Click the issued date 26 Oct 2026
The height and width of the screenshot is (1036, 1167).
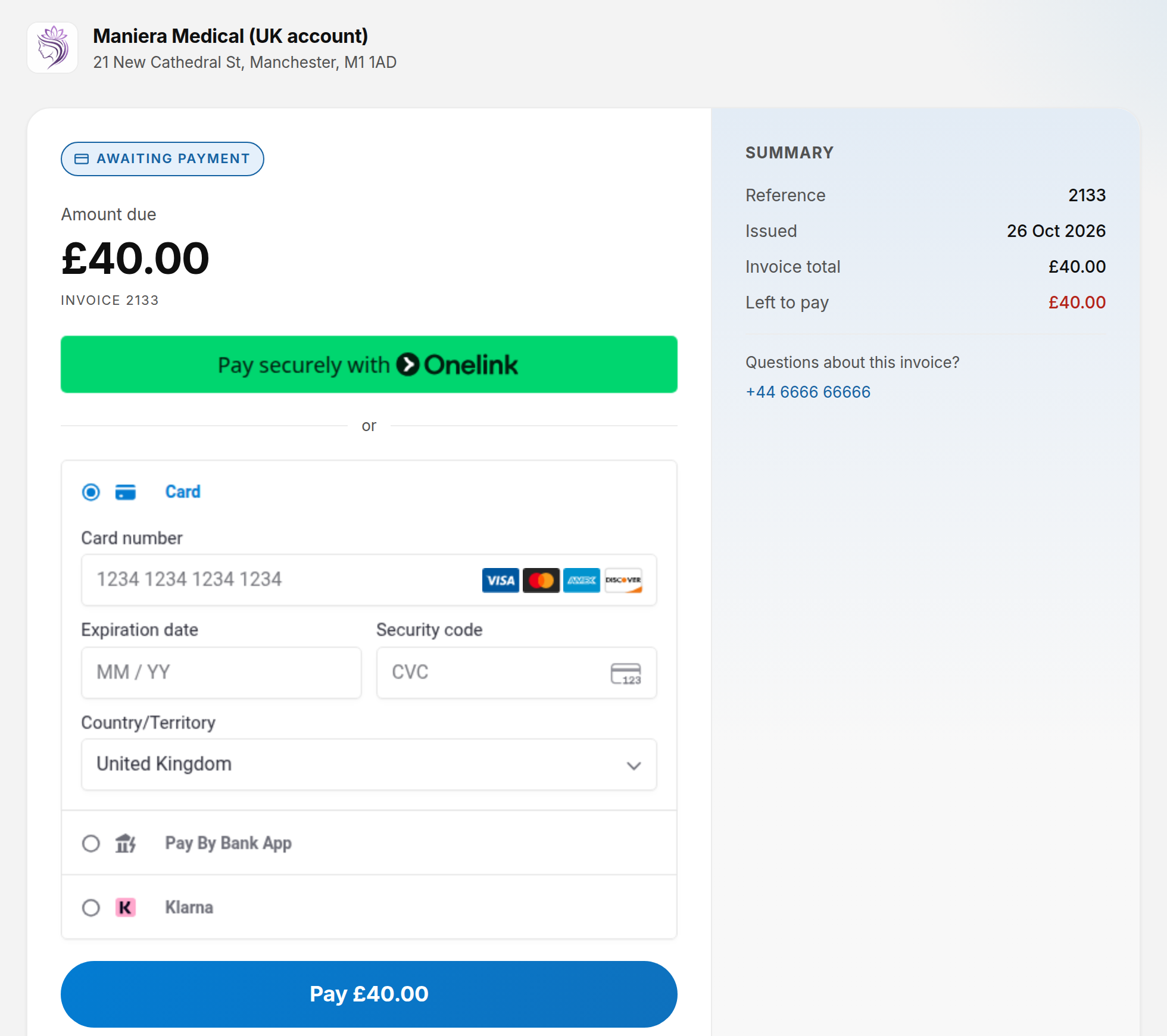tap(1056, 231)
